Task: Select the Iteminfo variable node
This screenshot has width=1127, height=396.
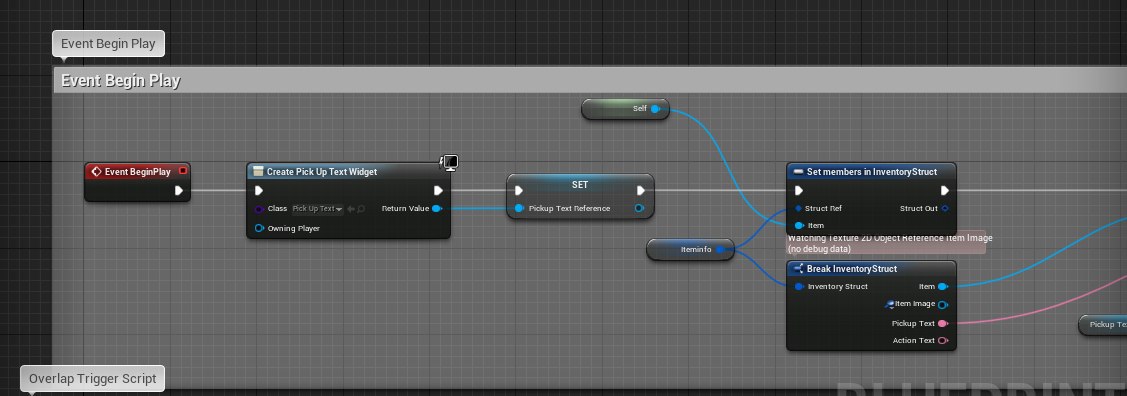Action: [x=690, y=250]
